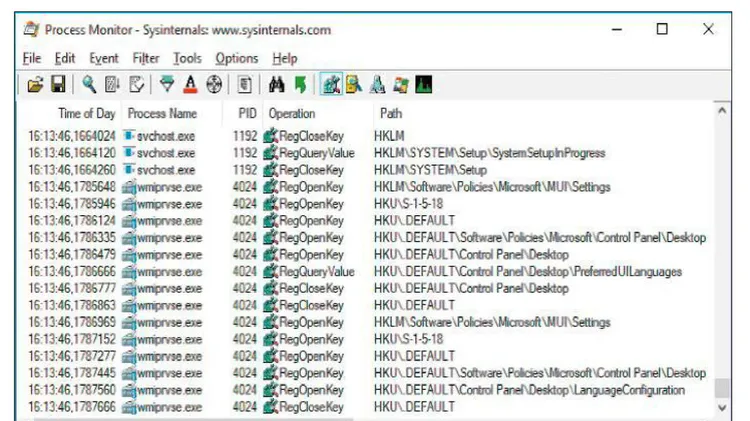This screenshot has height=421, width=750.
Task: Click the svchost.exe icon at 16:13:46,1664260
Action: click(x=128, y=169)
